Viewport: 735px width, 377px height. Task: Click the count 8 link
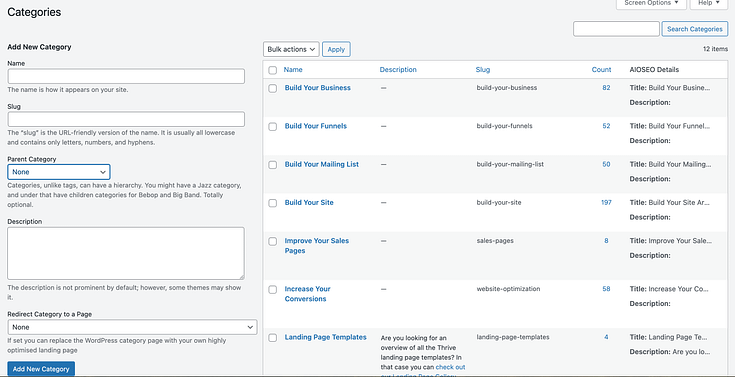click(x=606, y=241)
